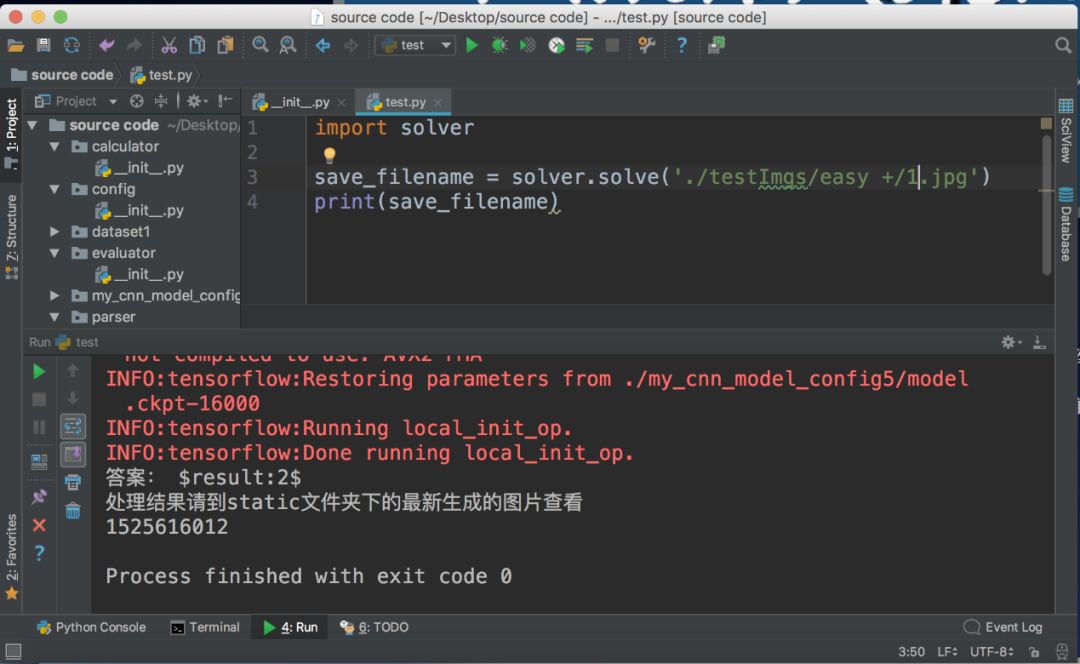Open Run panel gear settings
The height and width of the screenshot is (664, 1080).
[1010, 342]
